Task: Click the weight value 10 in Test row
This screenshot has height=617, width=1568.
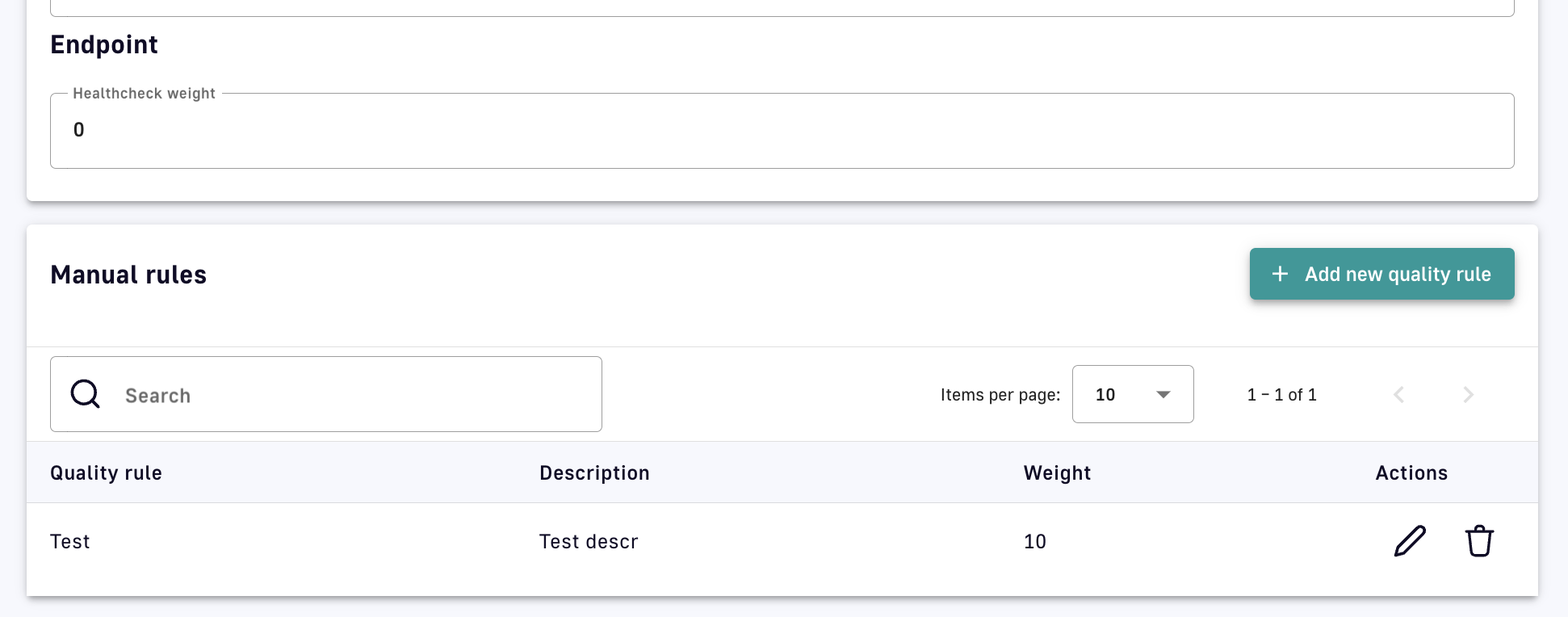Action: pos(1035,541)
